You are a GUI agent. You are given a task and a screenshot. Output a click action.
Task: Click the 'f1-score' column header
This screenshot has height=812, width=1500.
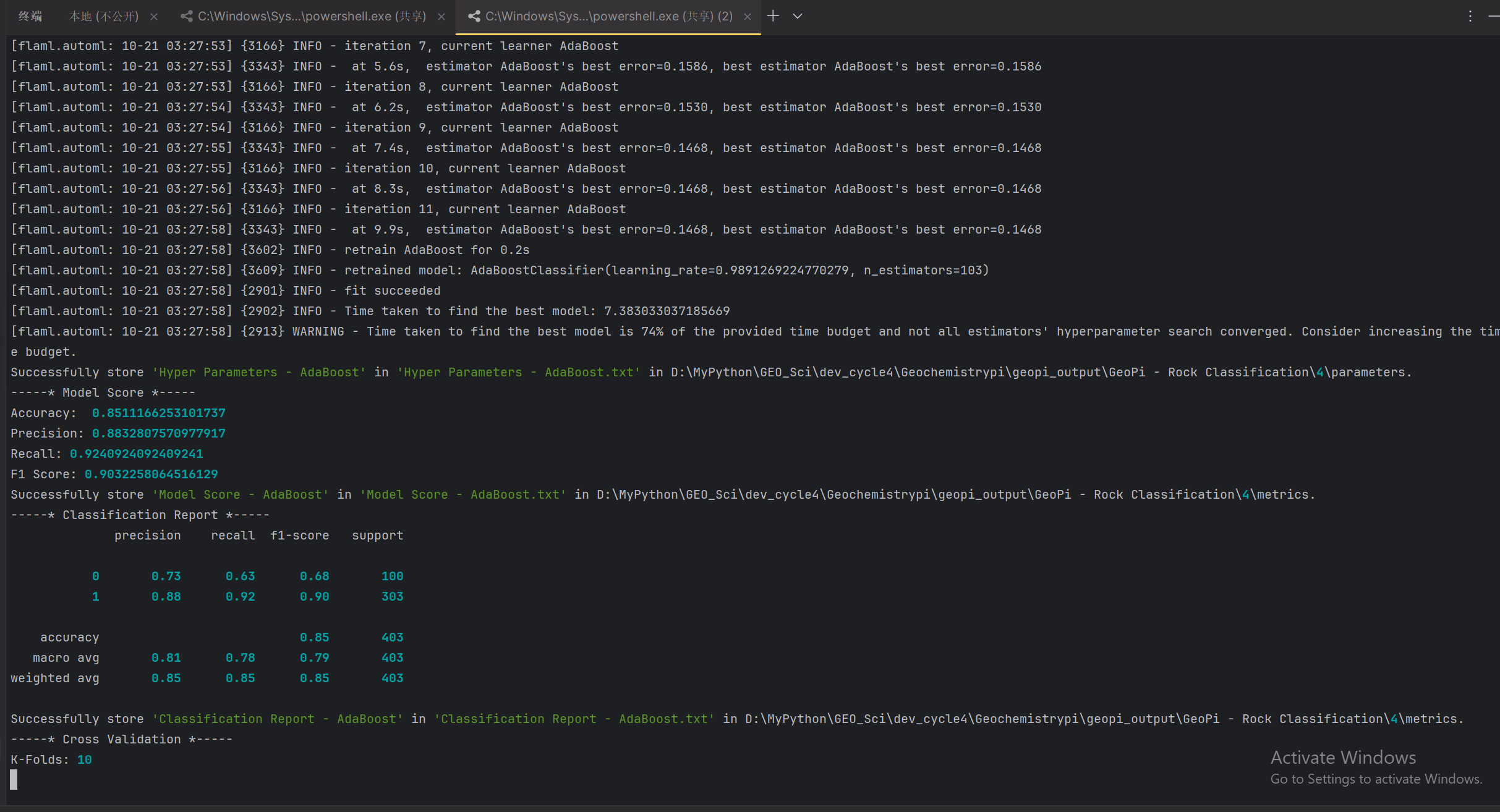[300, 535]
